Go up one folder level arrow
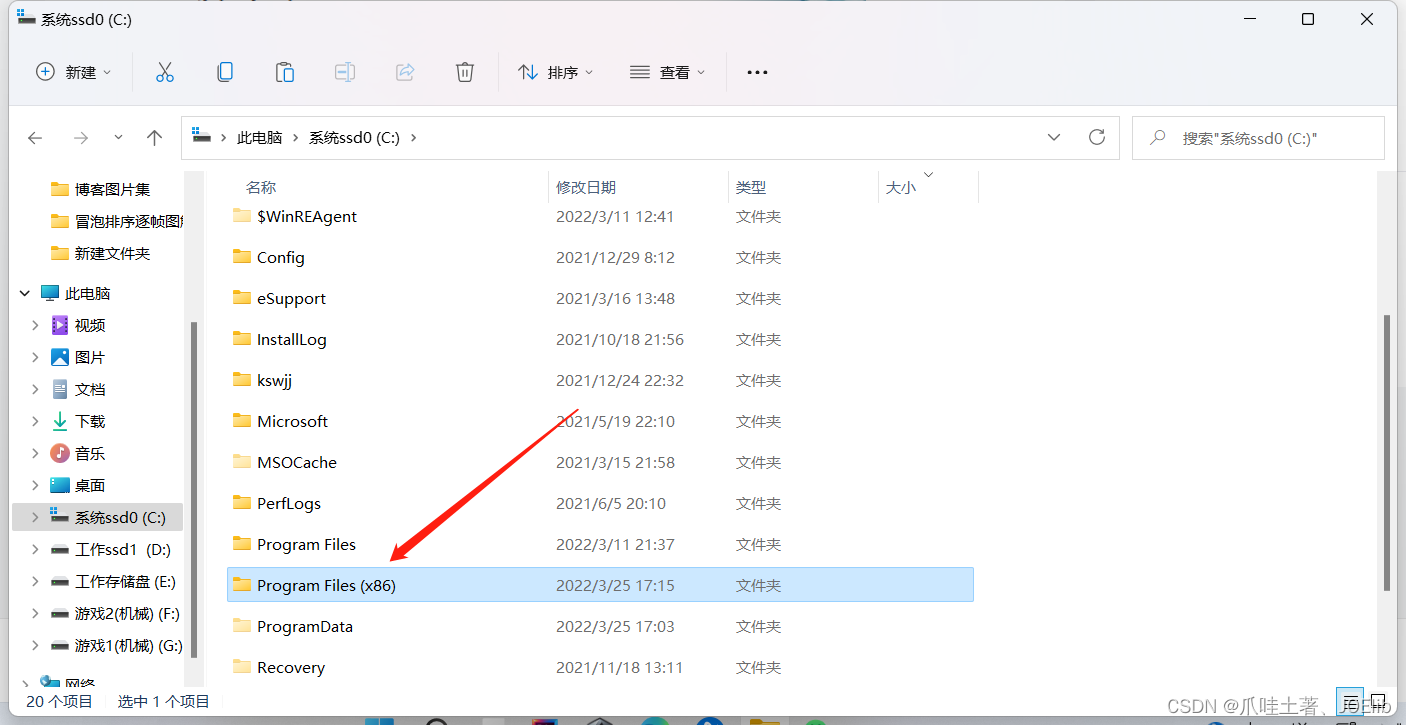 pos(154,138)
